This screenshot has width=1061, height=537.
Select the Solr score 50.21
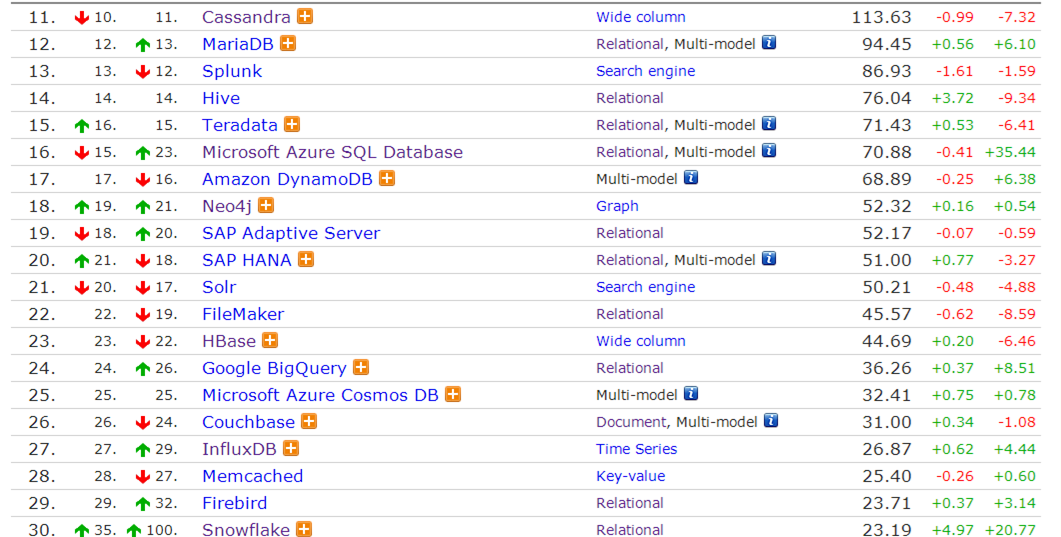pos(887,287)
